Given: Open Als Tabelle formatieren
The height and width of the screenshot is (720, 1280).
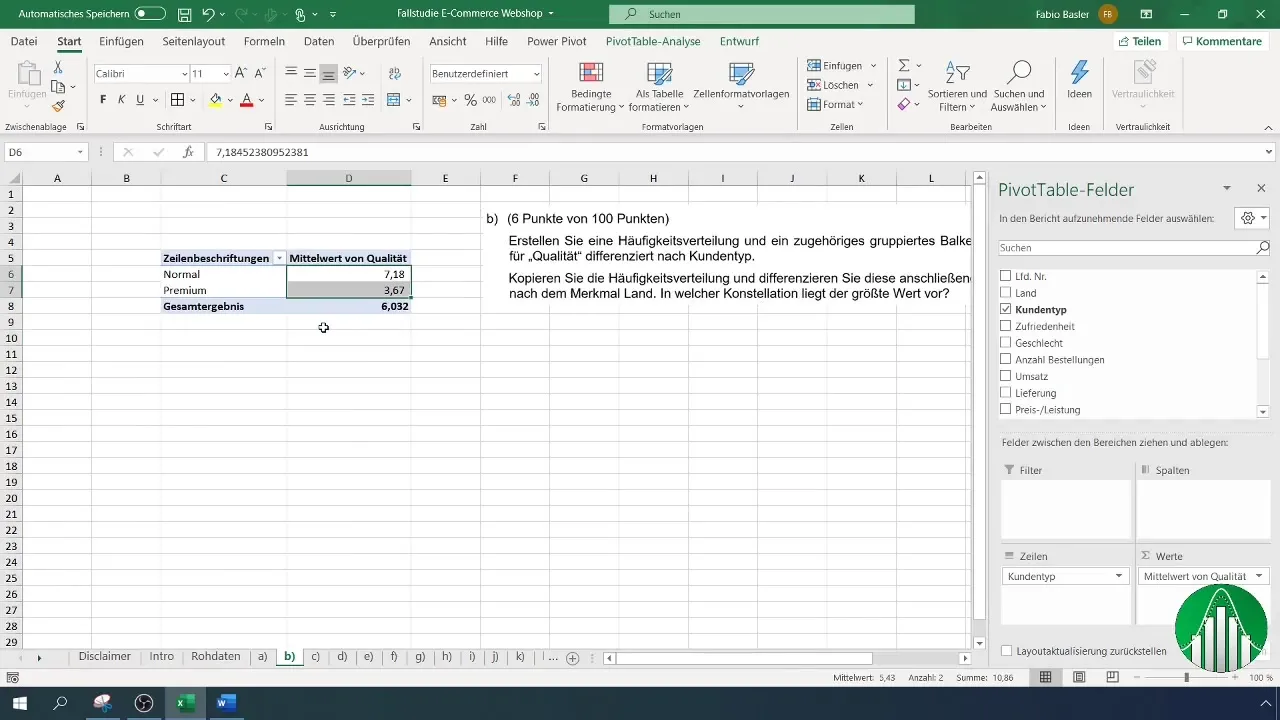Looking at the screenshot, I should (659, 87).
